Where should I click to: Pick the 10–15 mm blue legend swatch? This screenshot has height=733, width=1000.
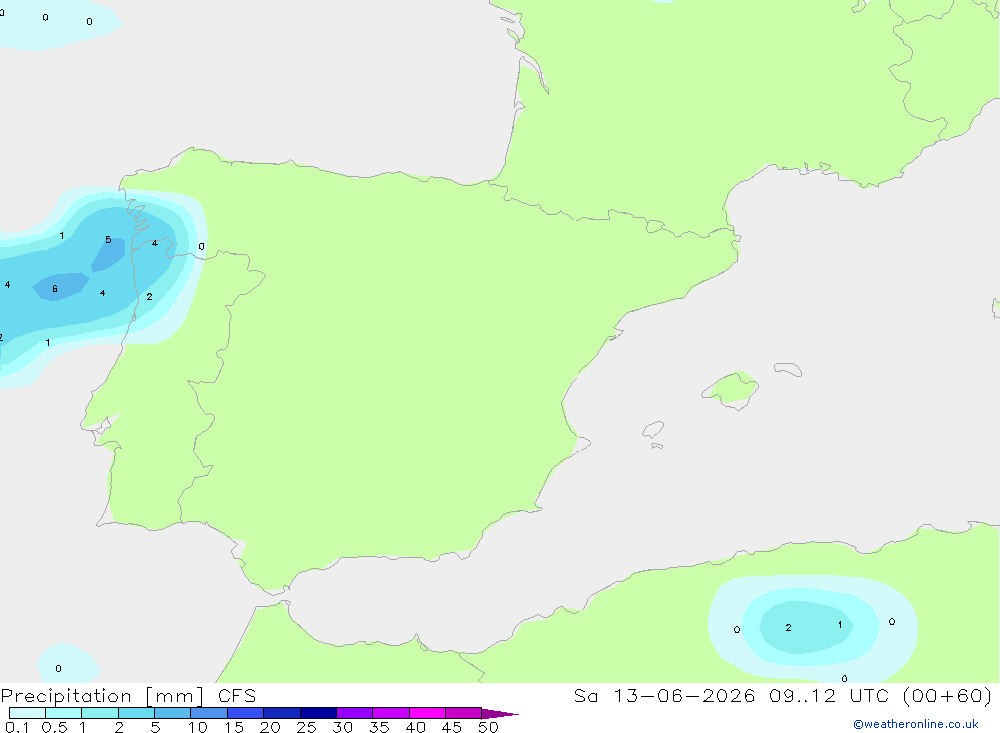tap(209, 713)
